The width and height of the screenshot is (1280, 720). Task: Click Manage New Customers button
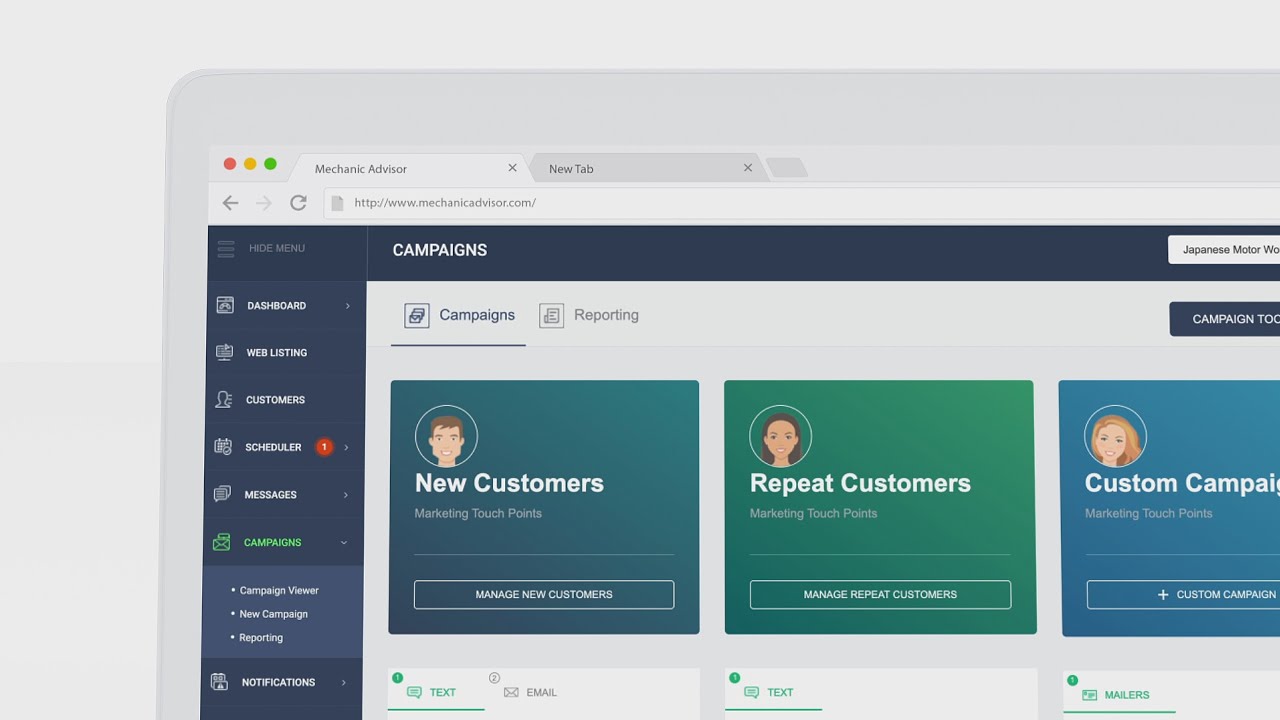(544, 594)
